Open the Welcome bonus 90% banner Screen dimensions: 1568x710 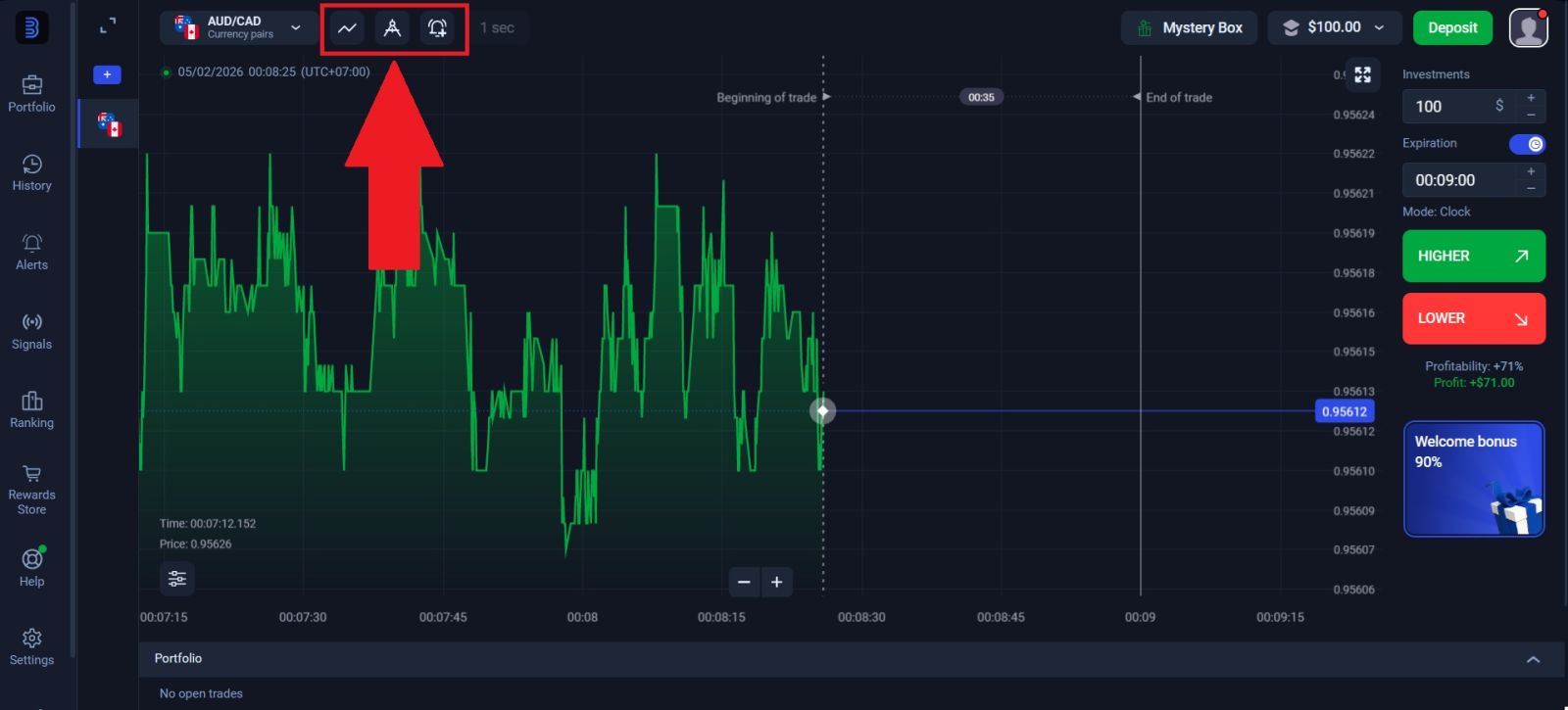(1473, 479)
